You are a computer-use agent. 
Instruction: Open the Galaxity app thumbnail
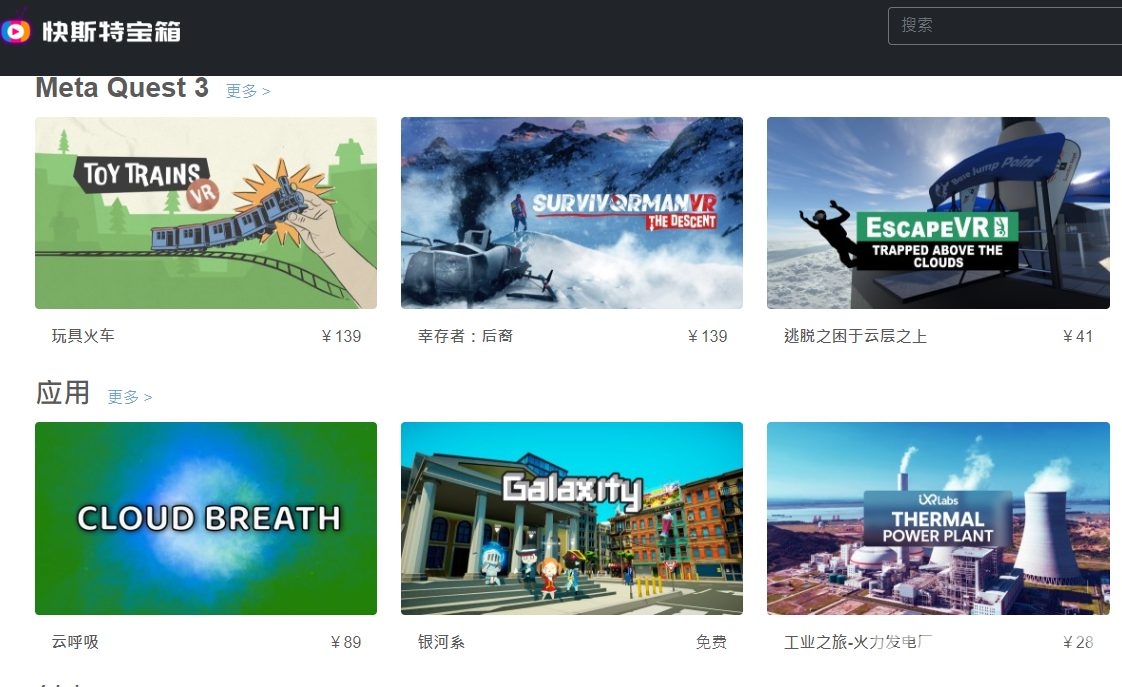572,518
